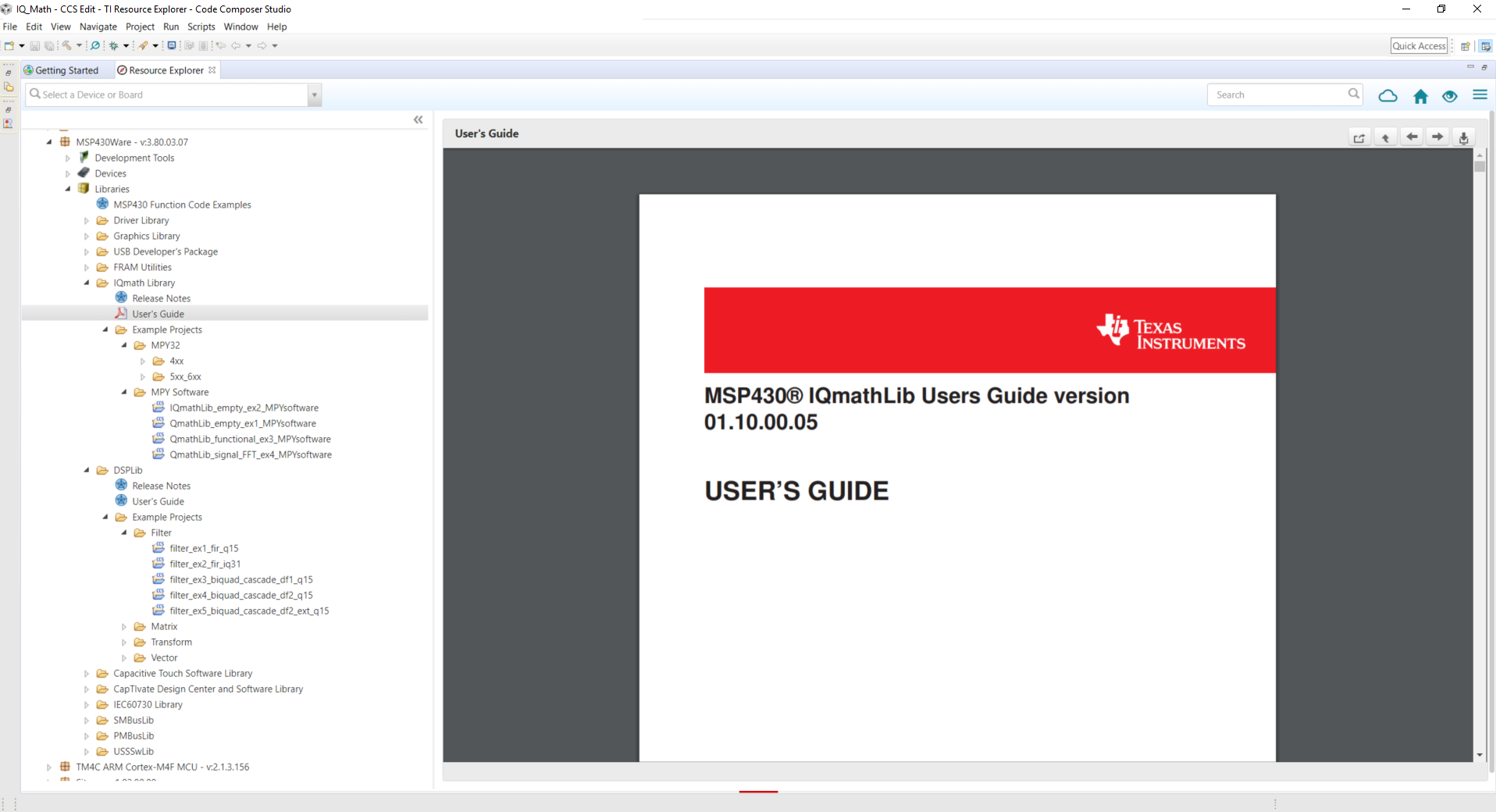Open the Project menu
This screenshot has width=1496, height=812.
coord(141,27)
